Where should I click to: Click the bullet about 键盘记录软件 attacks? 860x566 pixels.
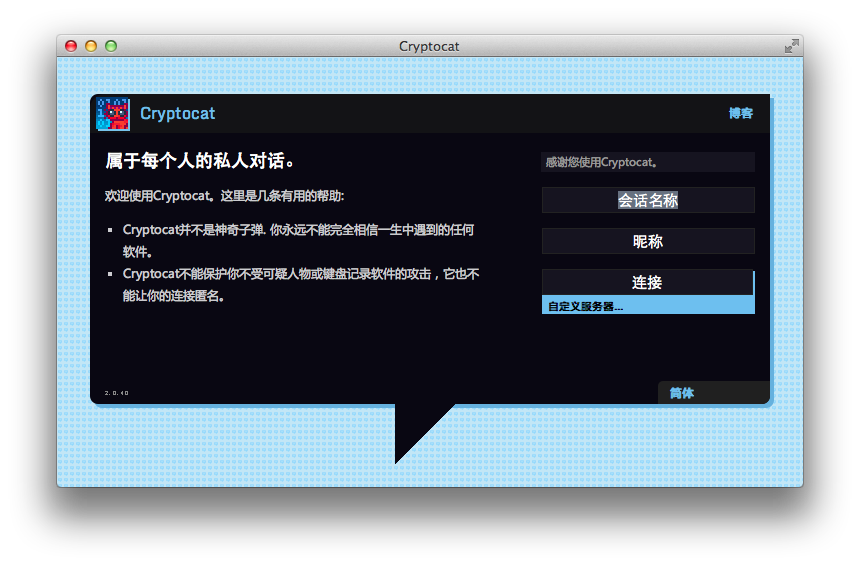pyautogui.click(x=301, y=285)
